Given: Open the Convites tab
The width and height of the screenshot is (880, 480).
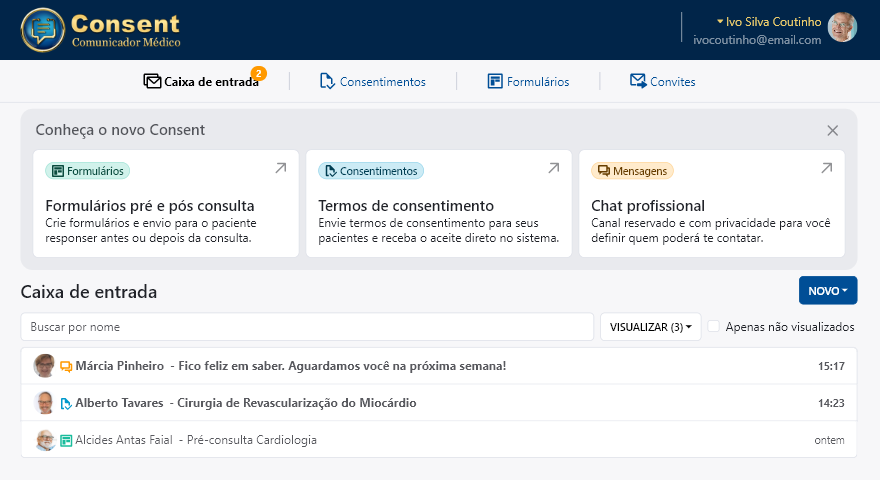Looking at the screenshot, I should point(662,82).
